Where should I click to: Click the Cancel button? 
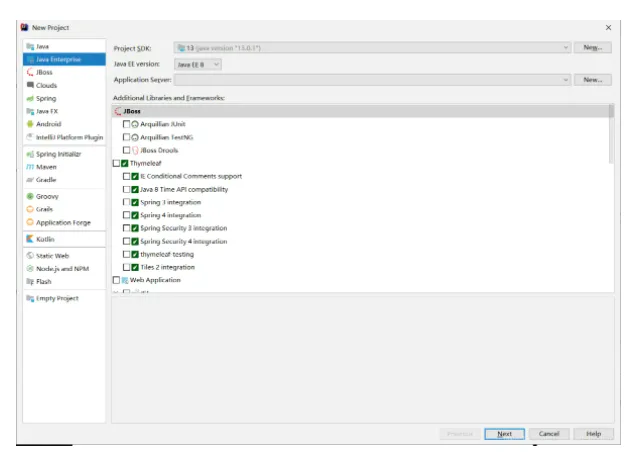tap(549, 434)
